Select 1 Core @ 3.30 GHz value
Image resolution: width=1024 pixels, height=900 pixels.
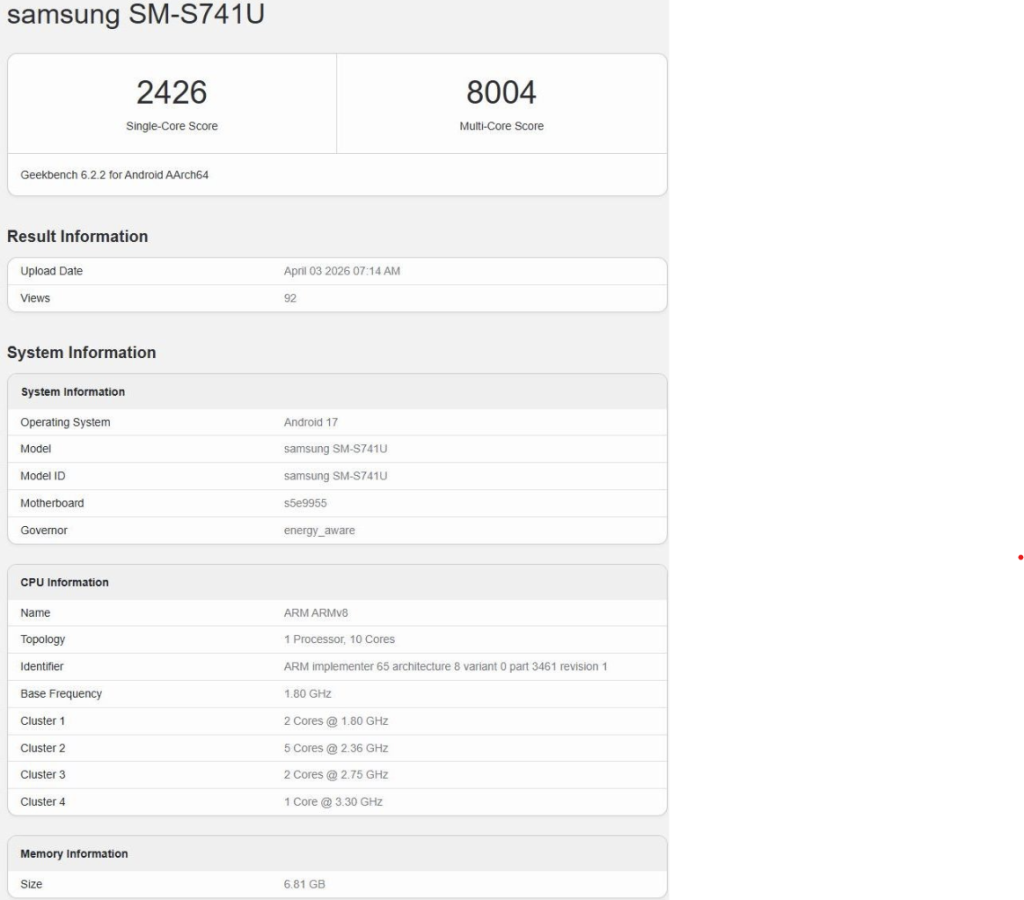pos(333,802)
